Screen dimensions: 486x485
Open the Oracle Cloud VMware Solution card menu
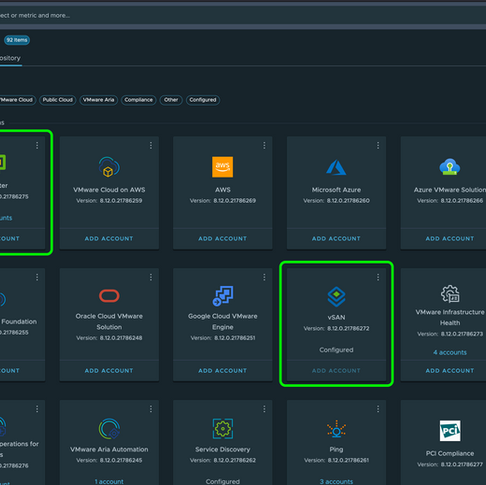click(x=151, y=277)
